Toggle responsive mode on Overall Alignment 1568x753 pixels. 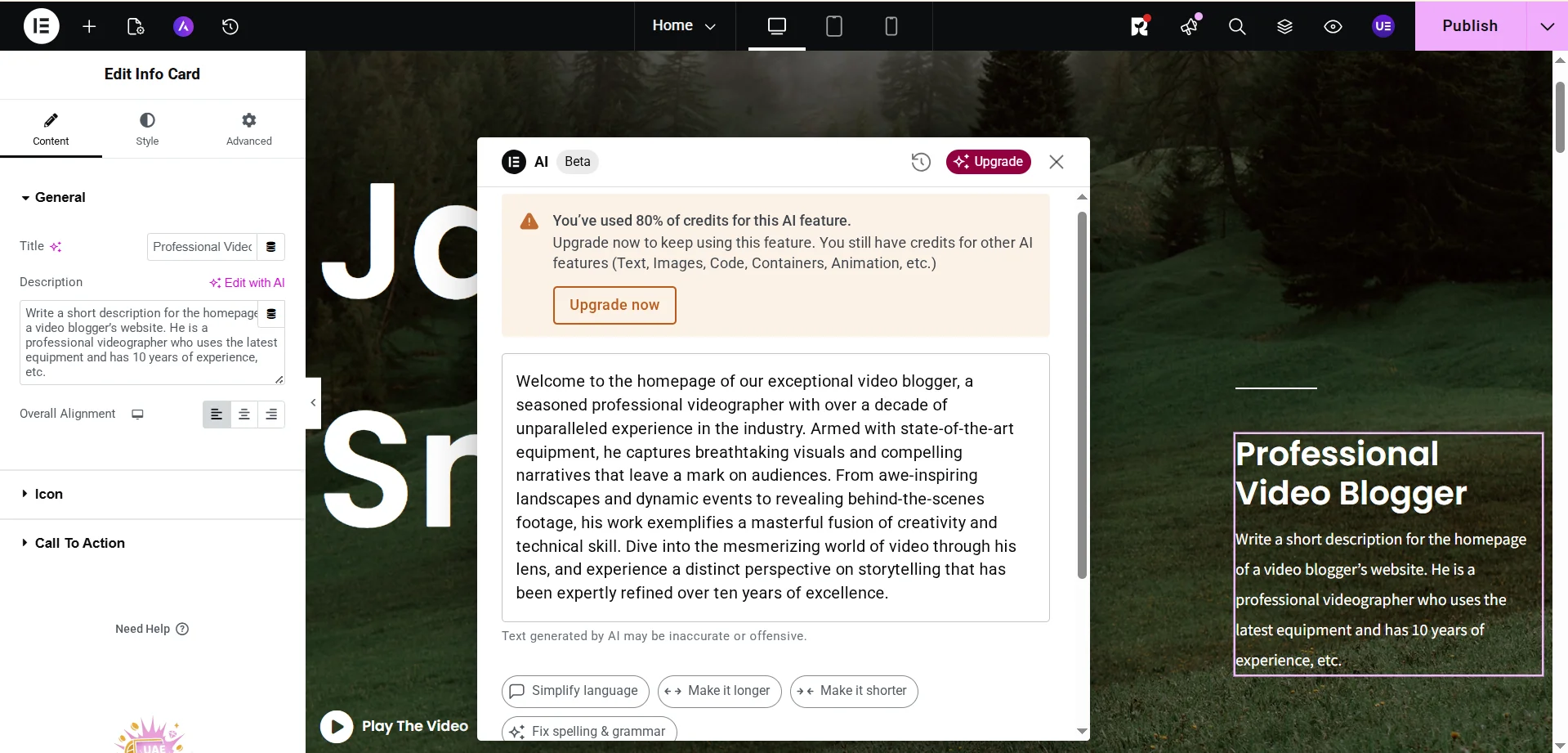click(136, 414)
